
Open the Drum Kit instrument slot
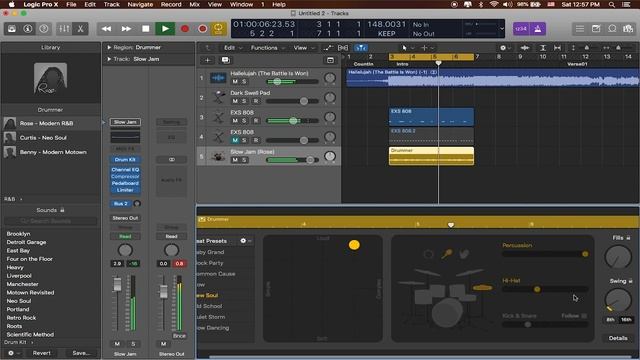tap(125, 160)
